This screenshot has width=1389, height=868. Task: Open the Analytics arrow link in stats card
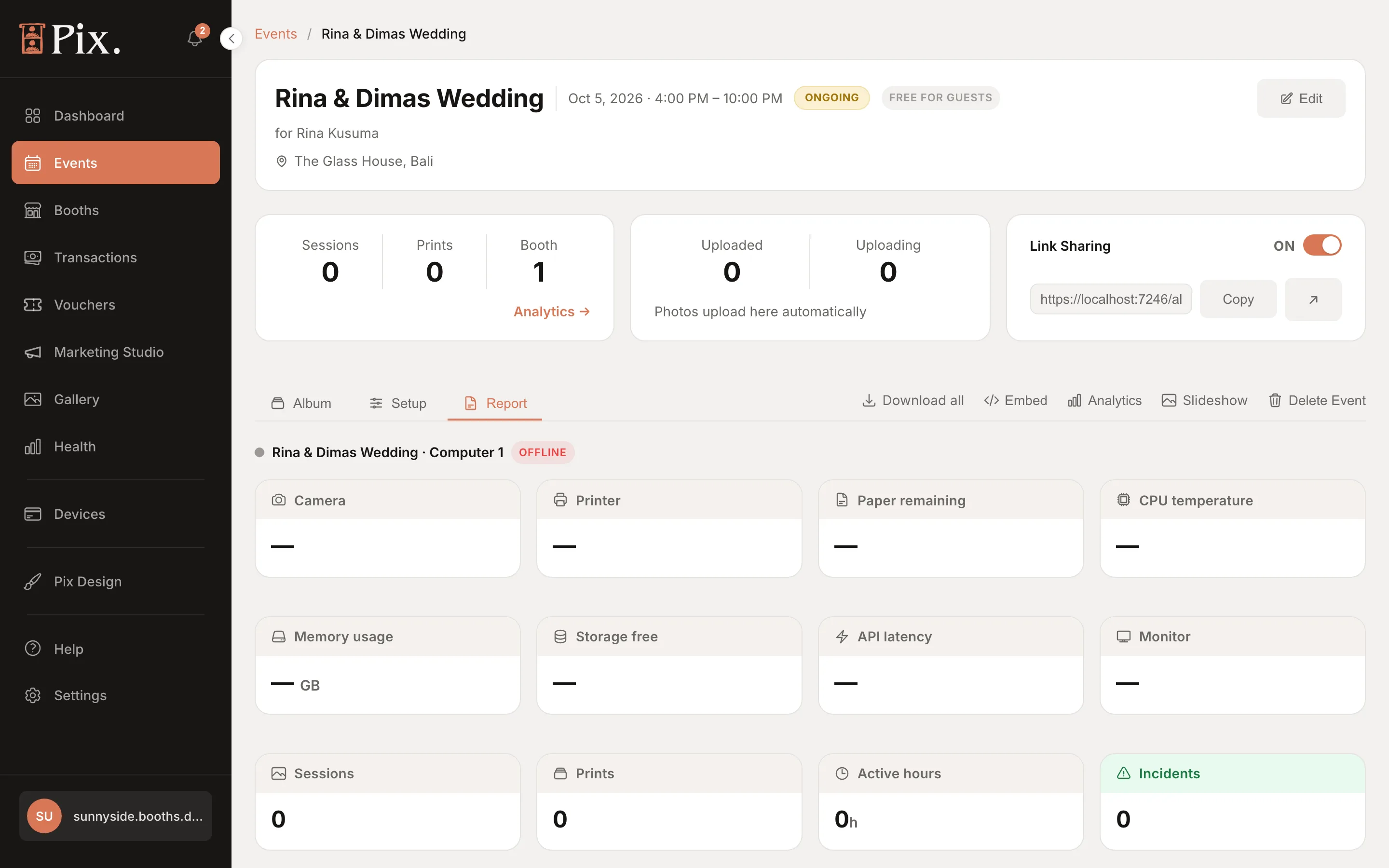552,312
